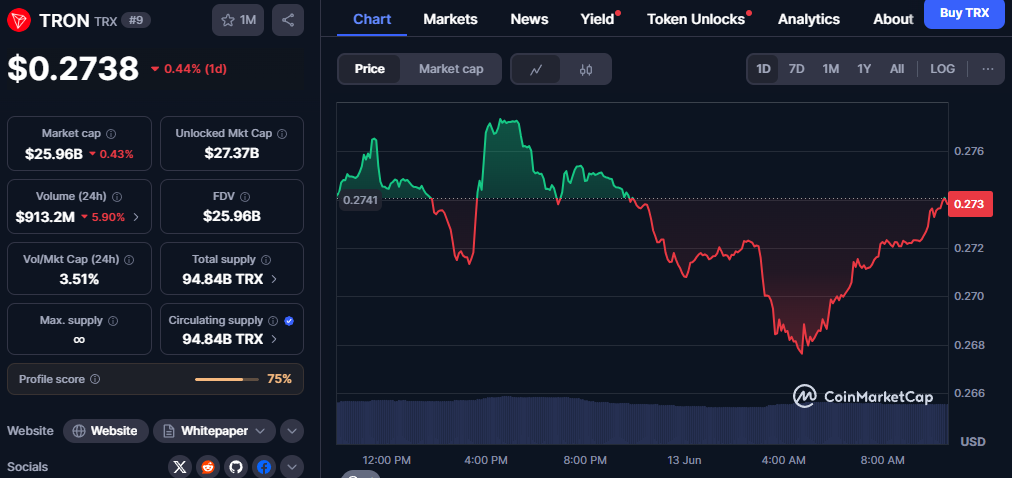The image size is (1012, 478).
Task: Open the share icon button
Action: coord(288,20)
